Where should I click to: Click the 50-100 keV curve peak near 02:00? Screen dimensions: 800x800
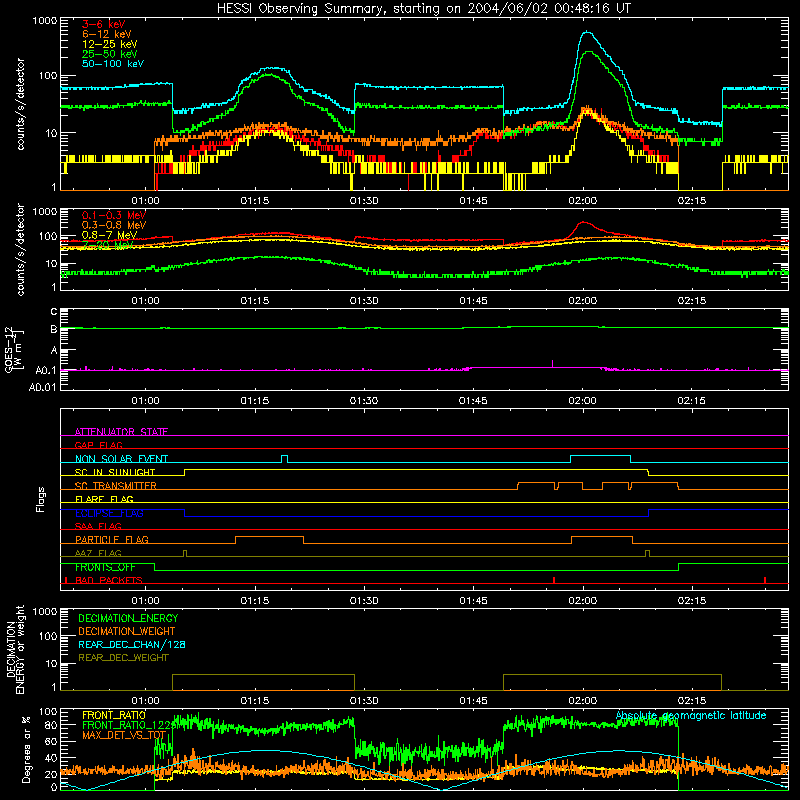tap(588, 32)
